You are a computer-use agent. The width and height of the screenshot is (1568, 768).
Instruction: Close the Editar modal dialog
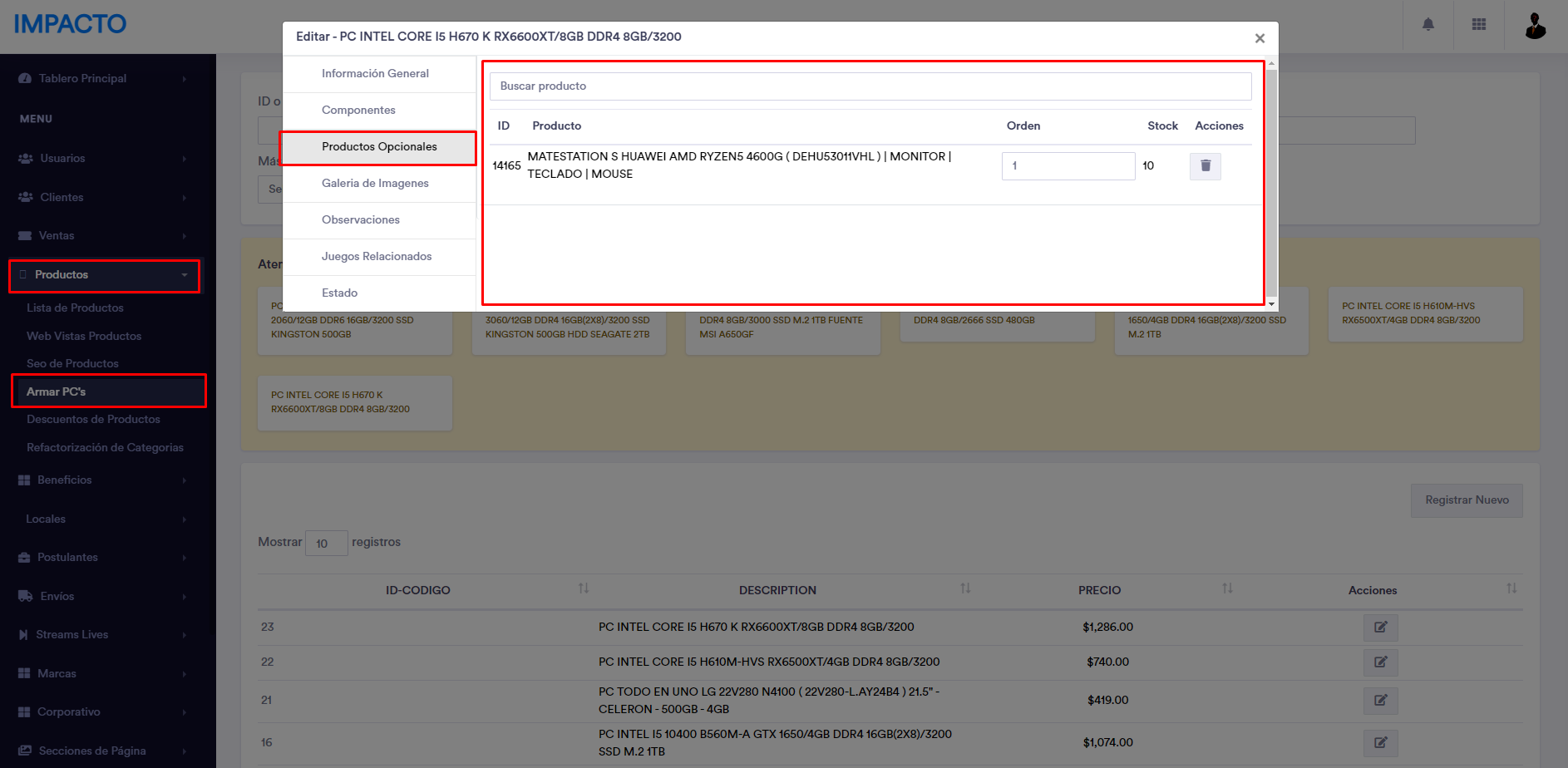(x=1260, y=38)
